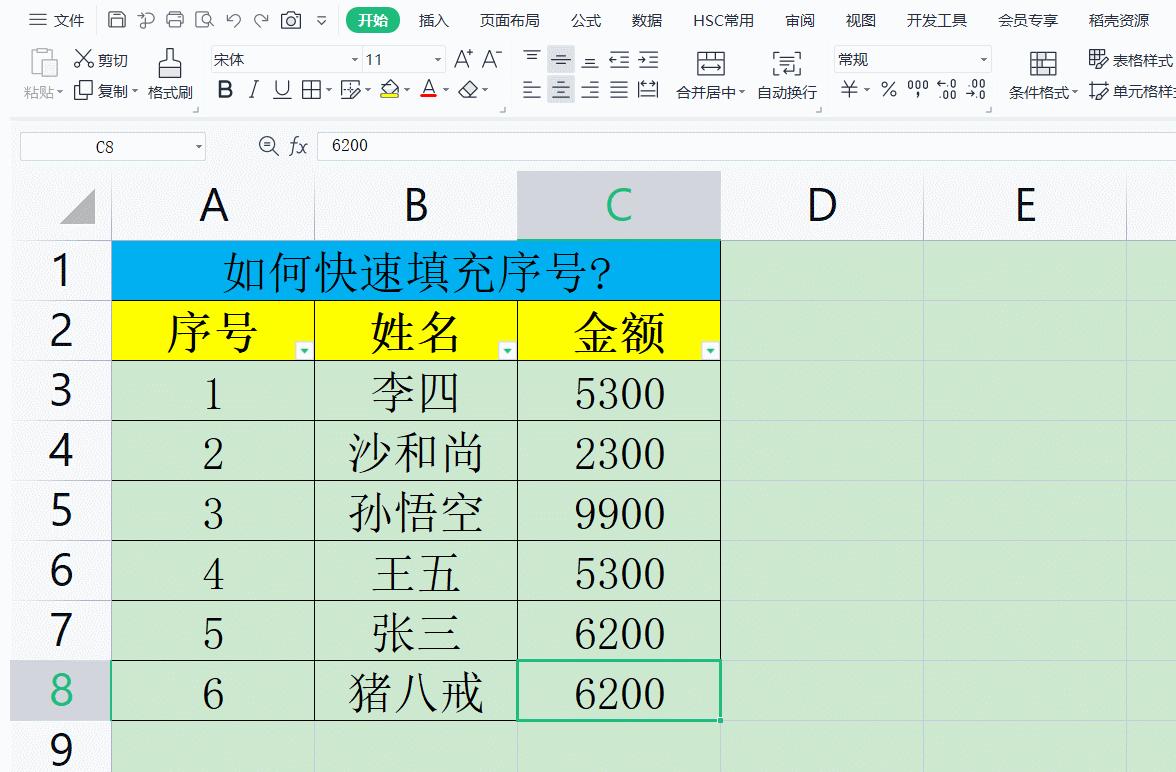Click the Redo arrow
Screen dimensions: 1176x772
[x=261, y=20]
